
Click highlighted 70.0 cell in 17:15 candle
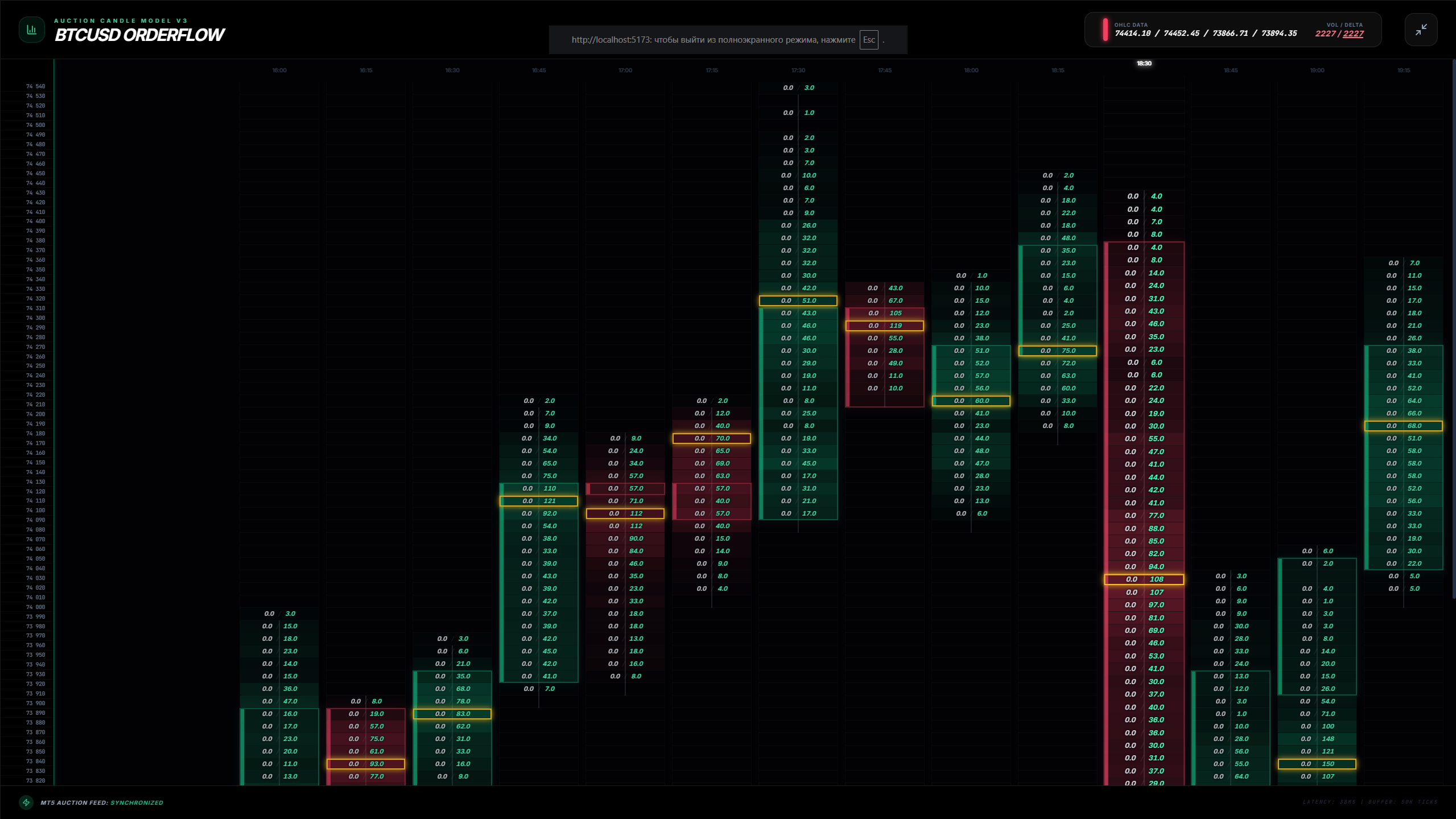pyautogui.click(x=712, y=438)
